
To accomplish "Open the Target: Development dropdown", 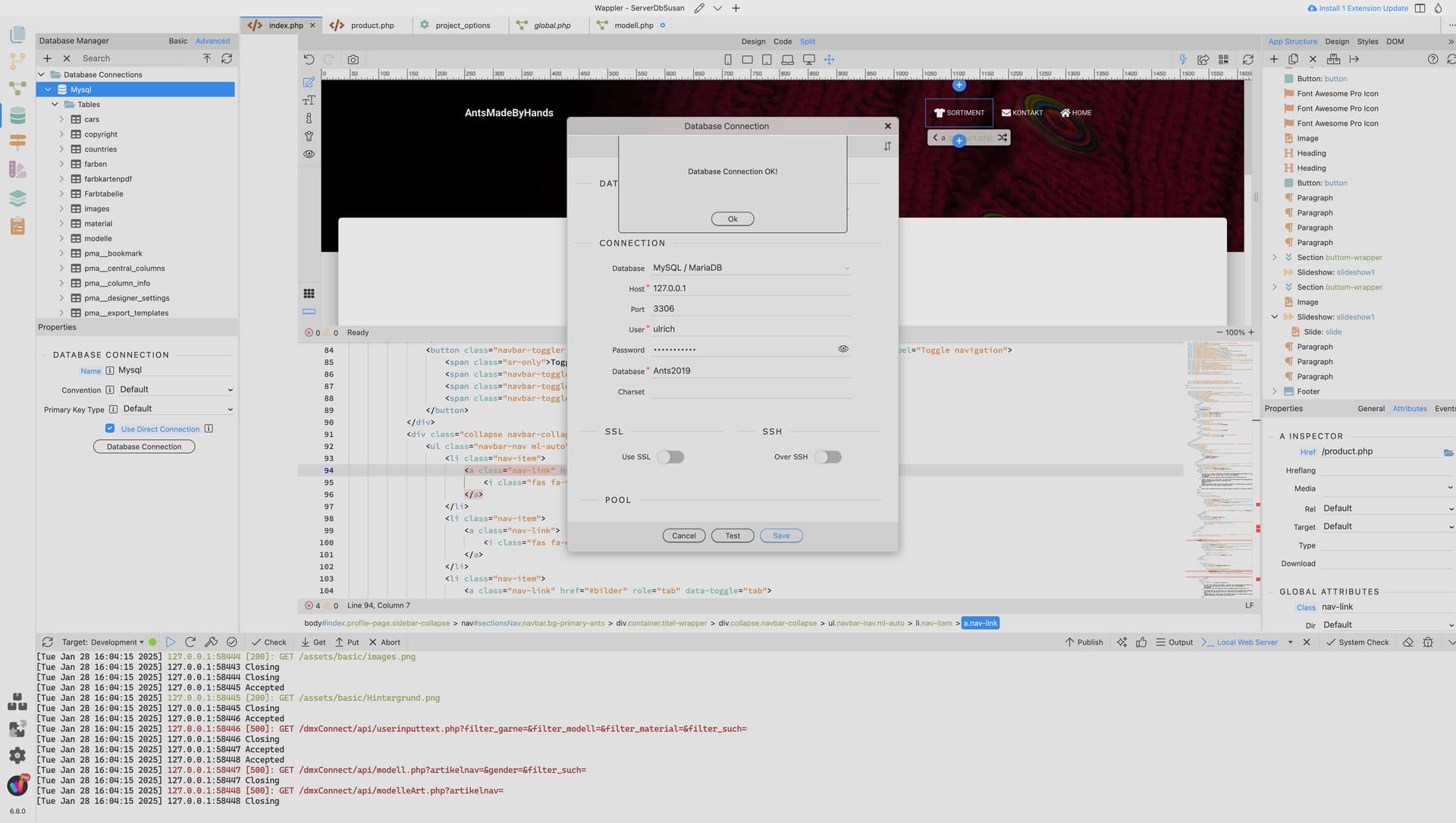I will [102, 642].
